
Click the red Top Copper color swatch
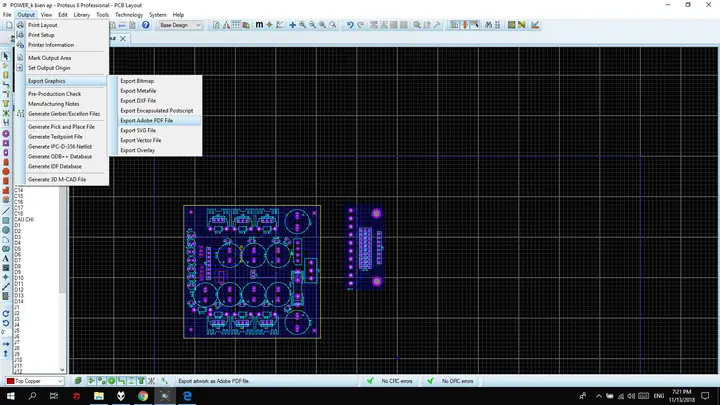[10, 381]
